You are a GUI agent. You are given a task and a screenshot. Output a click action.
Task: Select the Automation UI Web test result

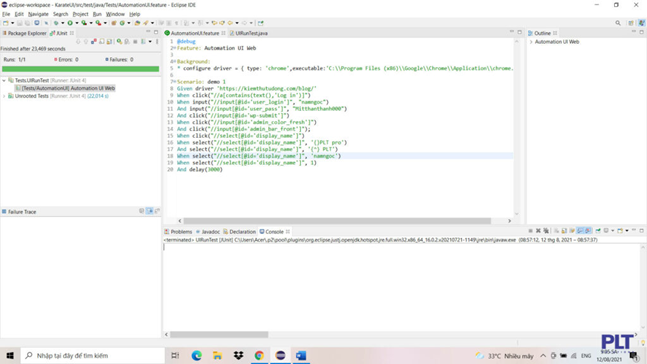point(65,88)
